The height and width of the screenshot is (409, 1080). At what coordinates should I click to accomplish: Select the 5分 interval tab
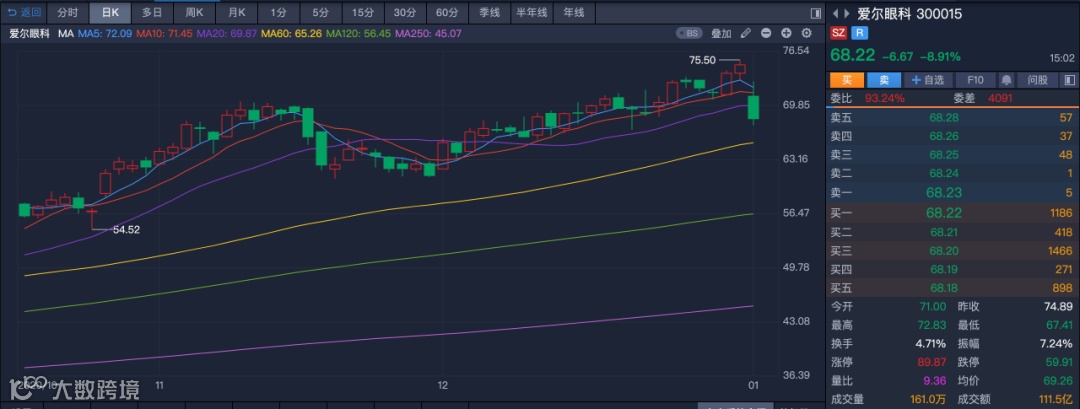320,12
